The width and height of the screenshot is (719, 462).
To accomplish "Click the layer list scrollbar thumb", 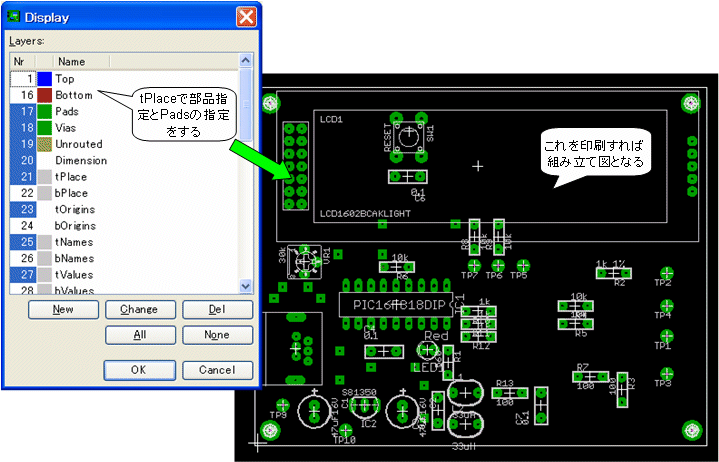I will coord(246,104).
